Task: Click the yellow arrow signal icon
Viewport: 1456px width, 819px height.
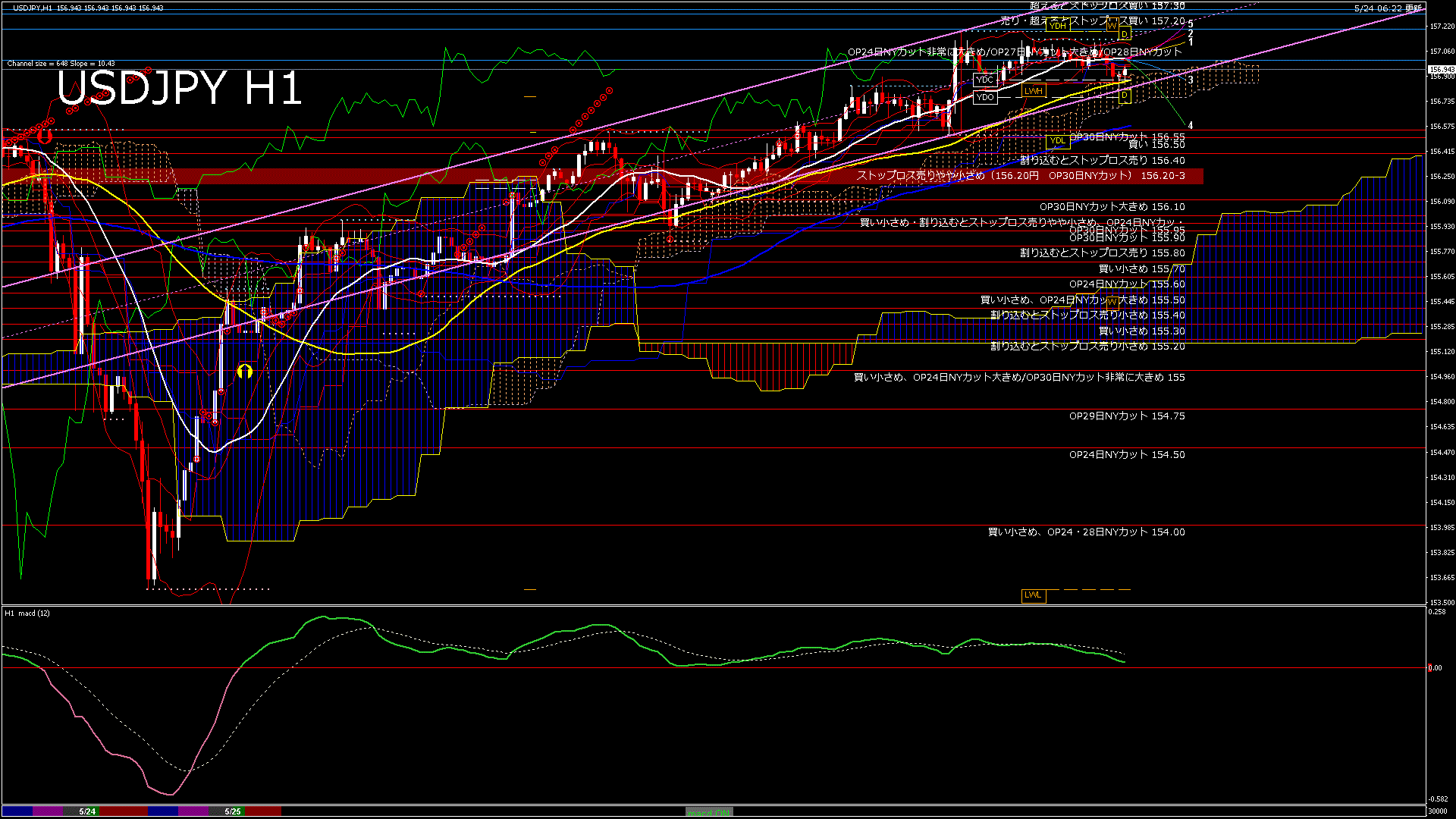Action: (244, 371)
